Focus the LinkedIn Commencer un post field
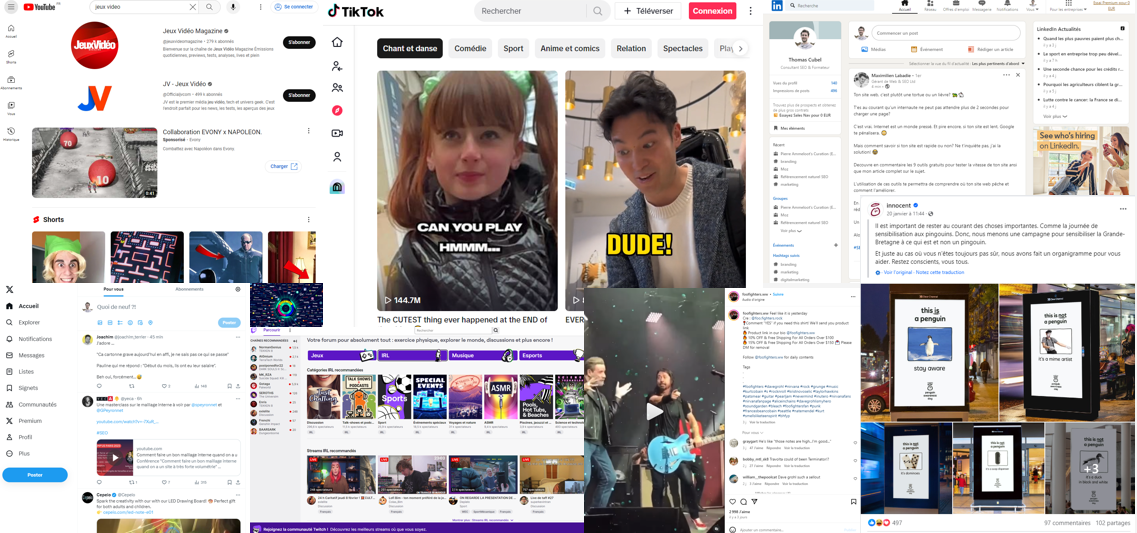The width and height of the screenshot is (1137, 533). coord(946,33)
